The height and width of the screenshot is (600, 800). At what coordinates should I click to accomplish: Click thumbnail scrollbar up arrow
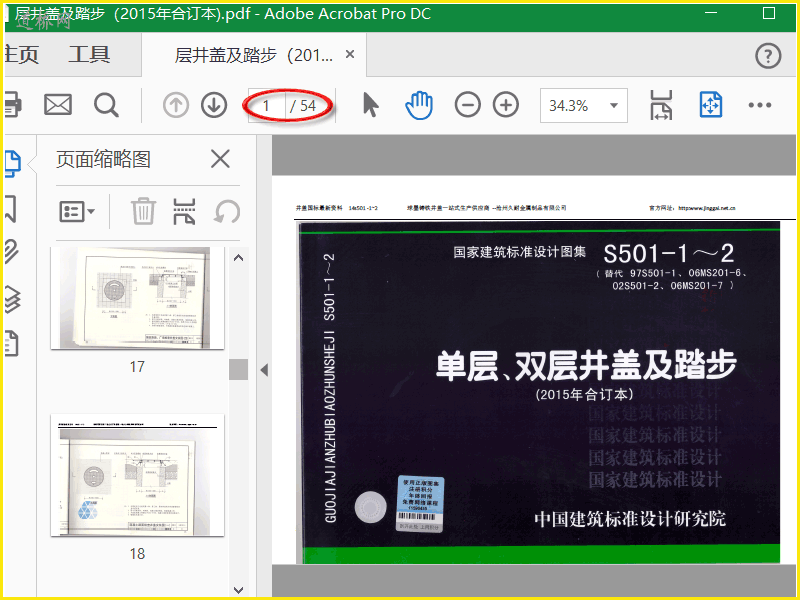click(238, 258)
